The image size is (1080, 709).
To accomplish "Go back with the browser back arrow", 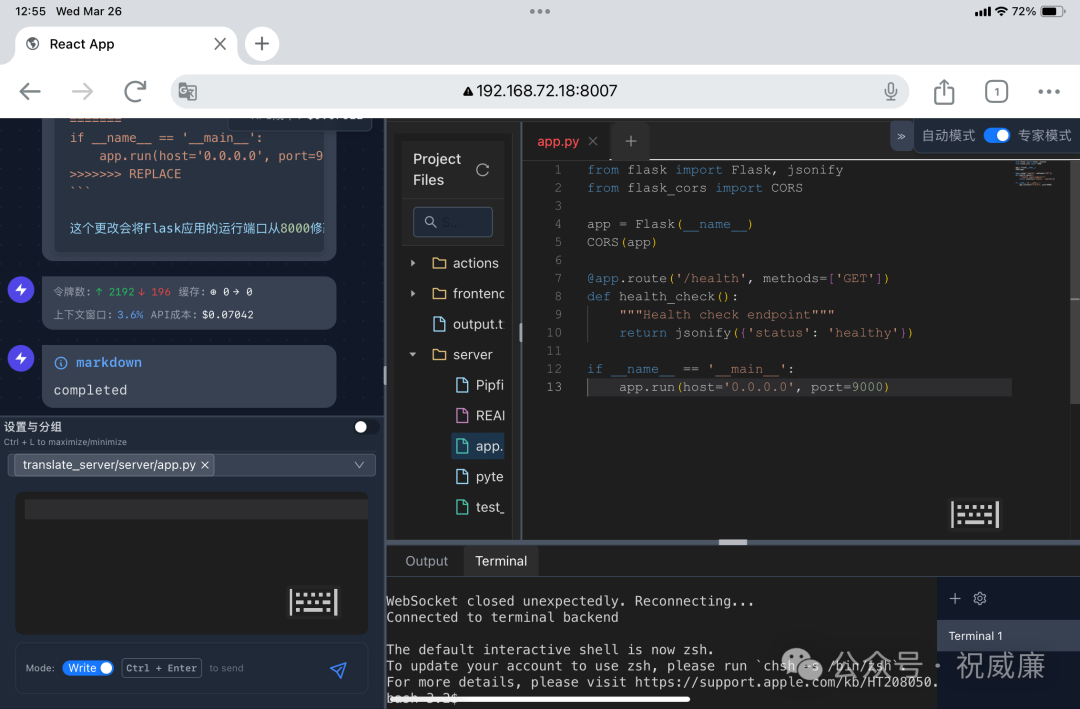I will click(x=30, y=91).
